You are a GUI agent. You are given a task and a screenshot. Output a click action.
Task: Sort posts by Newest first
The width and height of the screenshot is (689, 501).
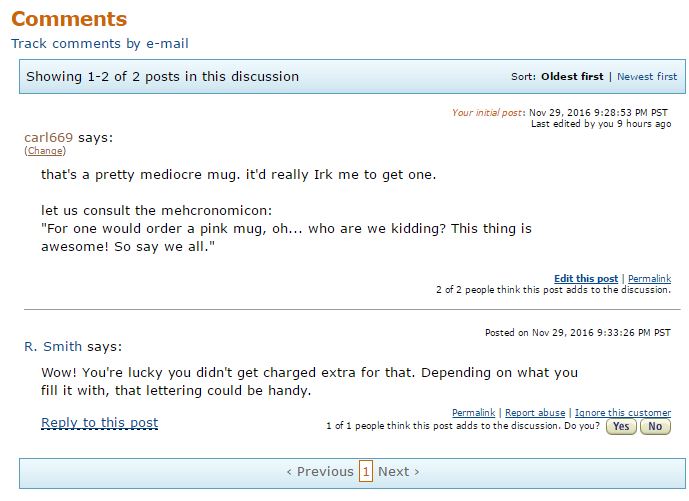point(647,77)
